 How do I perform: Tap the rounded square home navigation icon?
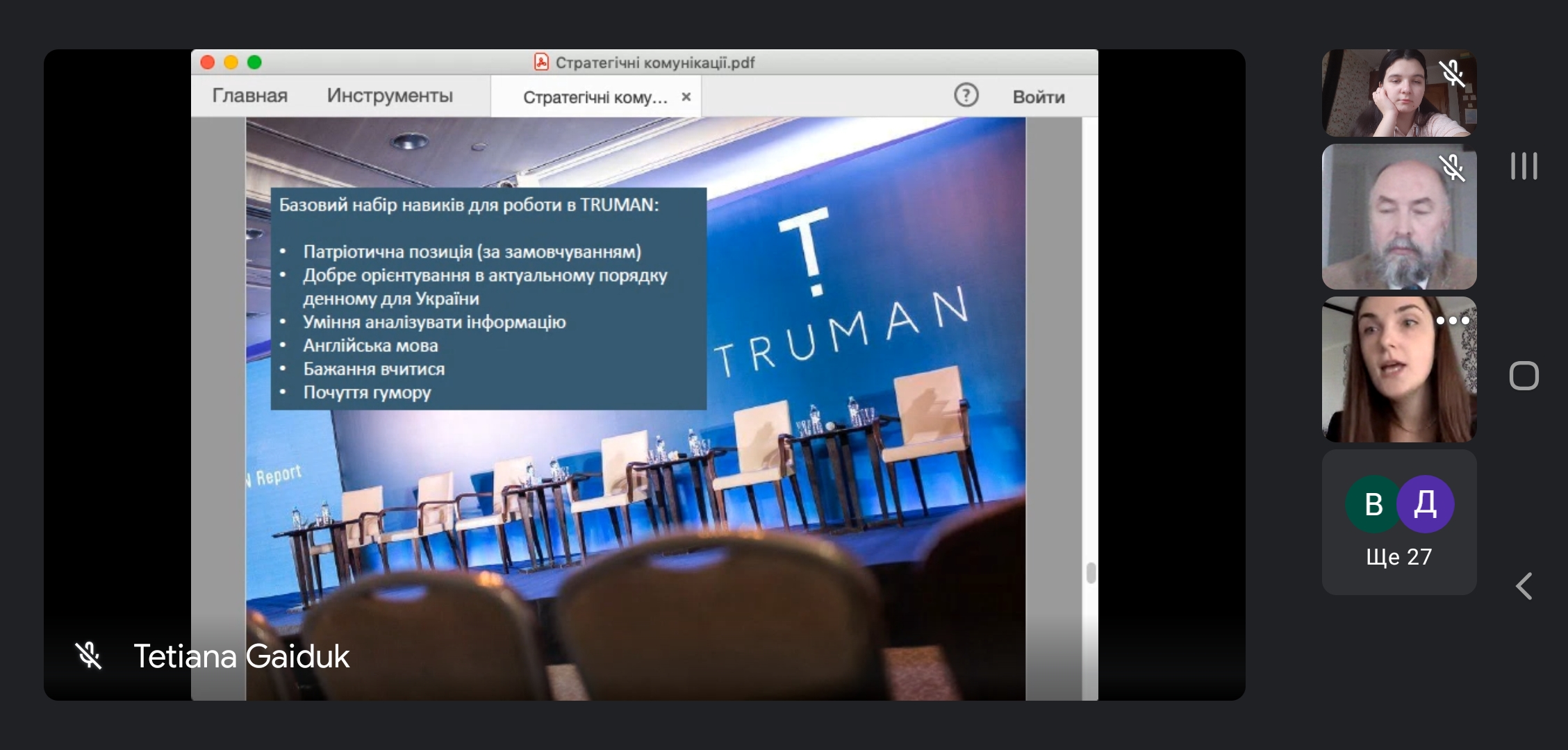click(1524, 376)
